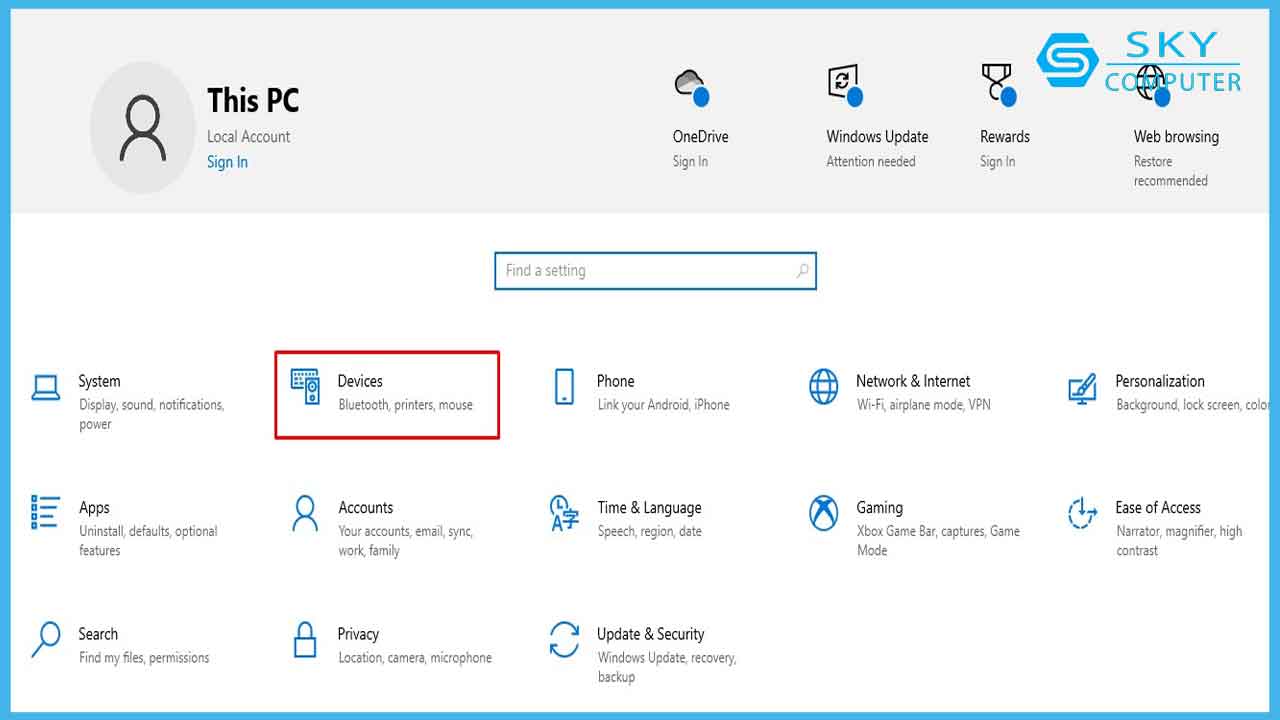Open the Search category label
The height and width of the screenshot is (720, 1280).
[x=98, y=633]
